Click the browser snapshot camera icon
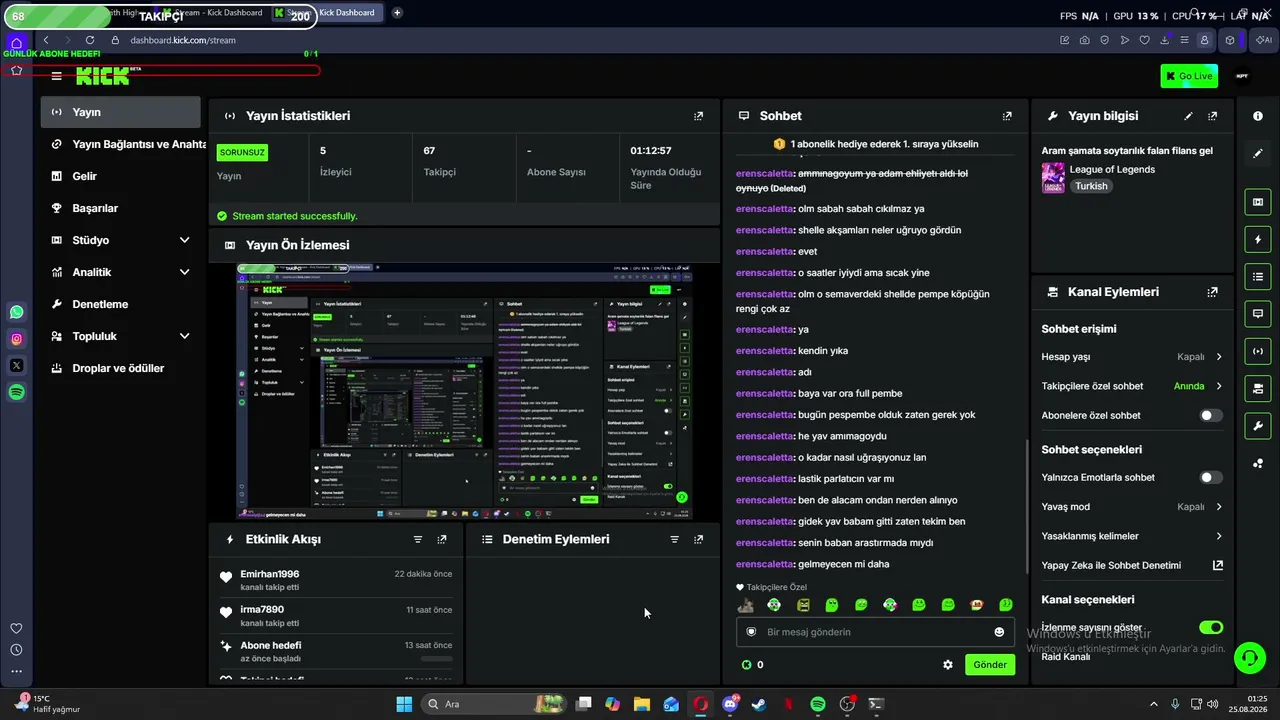Viewport: 1280px width, 720px height. [x=1085, y=40]
